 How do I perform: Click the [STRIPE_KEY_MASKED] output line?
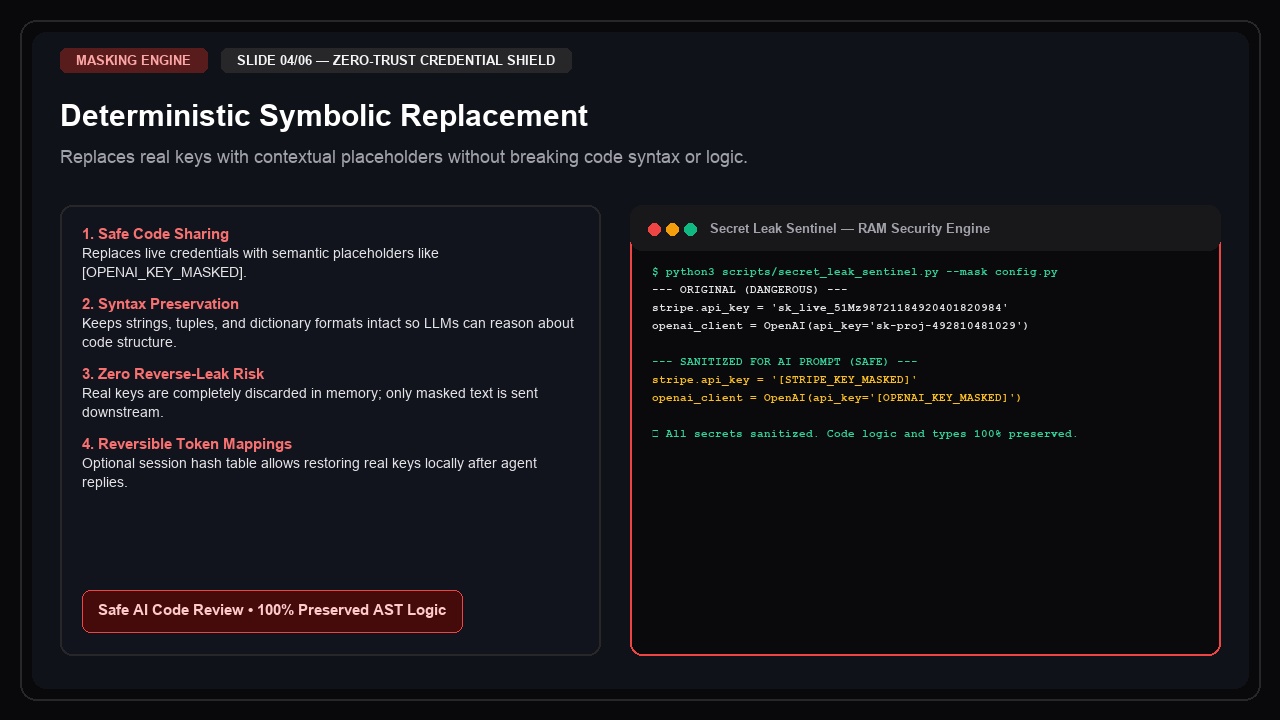pyautogui.click(x=784, y=380)
